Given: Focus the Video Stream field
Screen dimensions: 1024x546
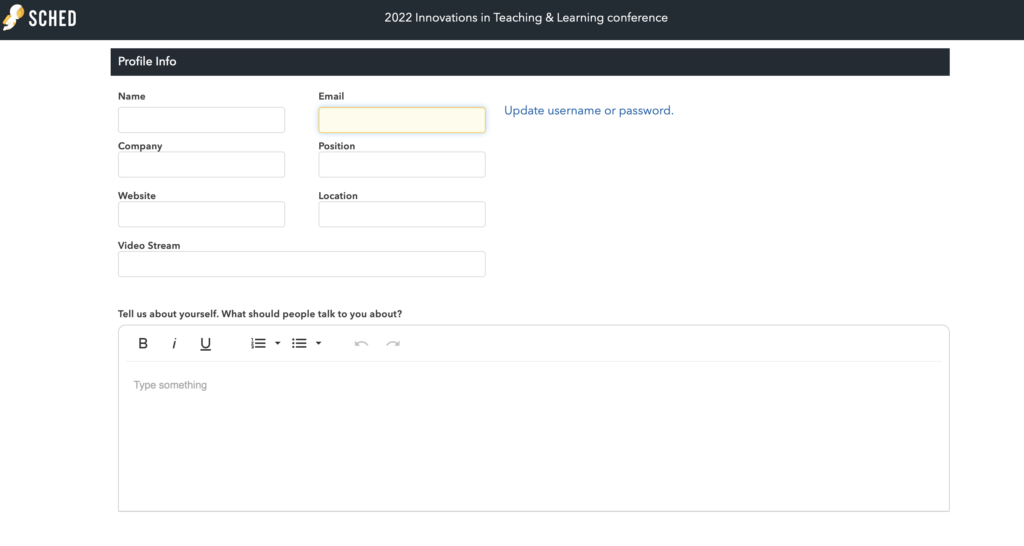Looking at the screenshot, I should (x=302, y=264).
